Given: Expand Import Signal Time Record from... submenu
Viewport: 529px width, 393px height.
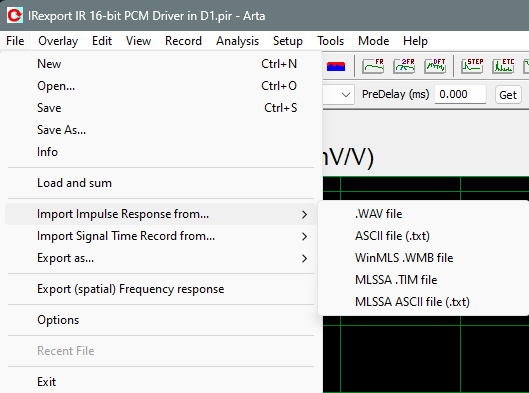Looking at the screenshot, I should [x=161, y=236].
